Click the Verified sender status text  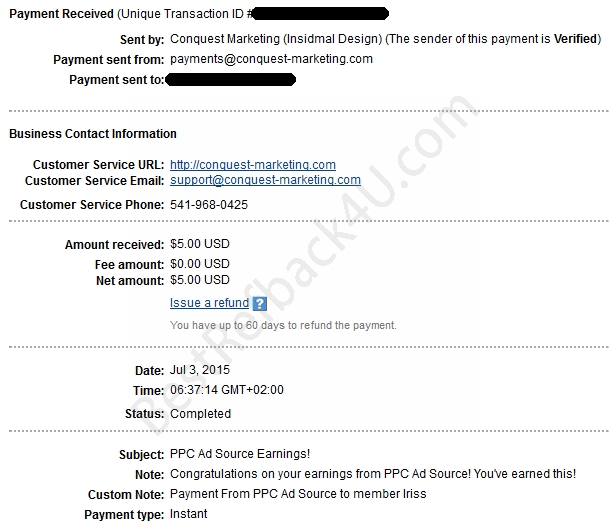pos(576,39)
